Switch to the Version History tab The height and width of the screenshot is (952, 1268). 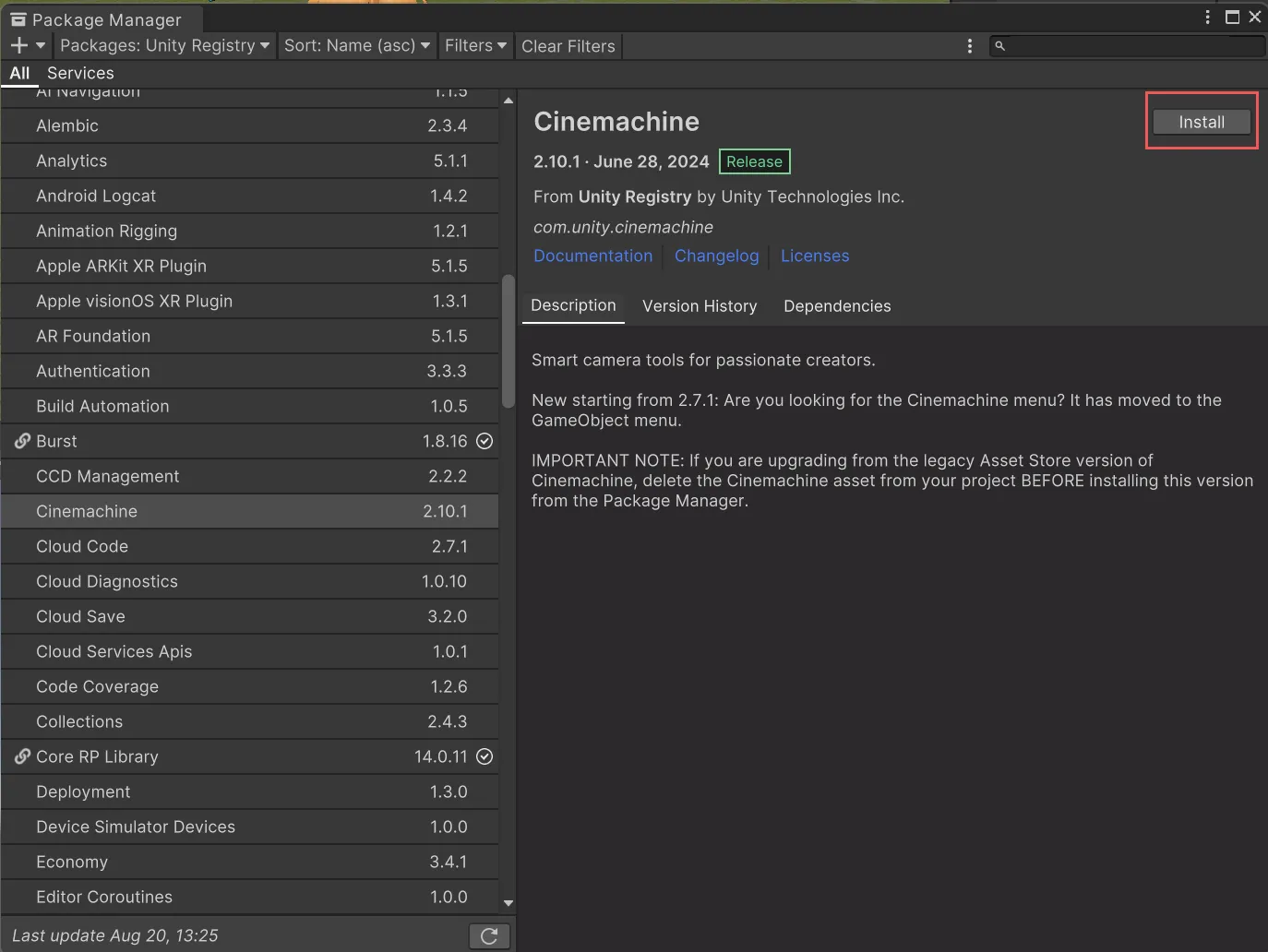[x=699, y=306]
